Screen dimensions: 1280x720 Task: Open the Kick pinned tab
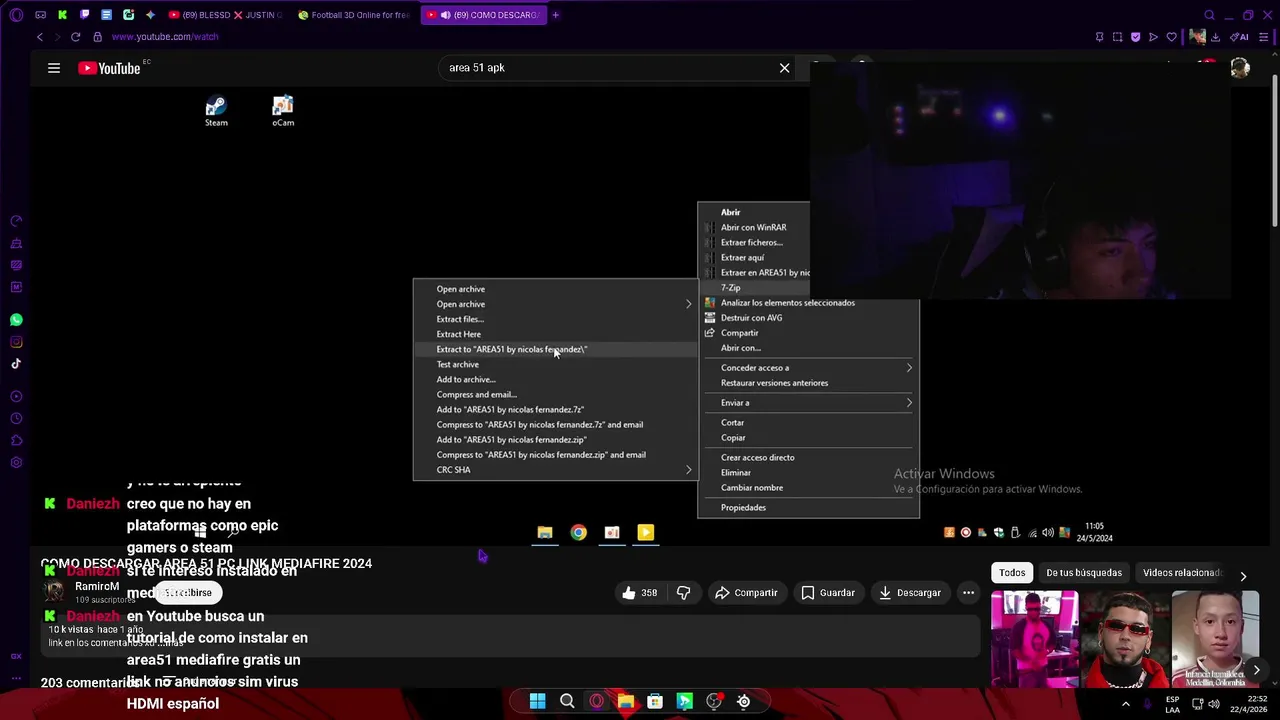(x=62, y=15)
